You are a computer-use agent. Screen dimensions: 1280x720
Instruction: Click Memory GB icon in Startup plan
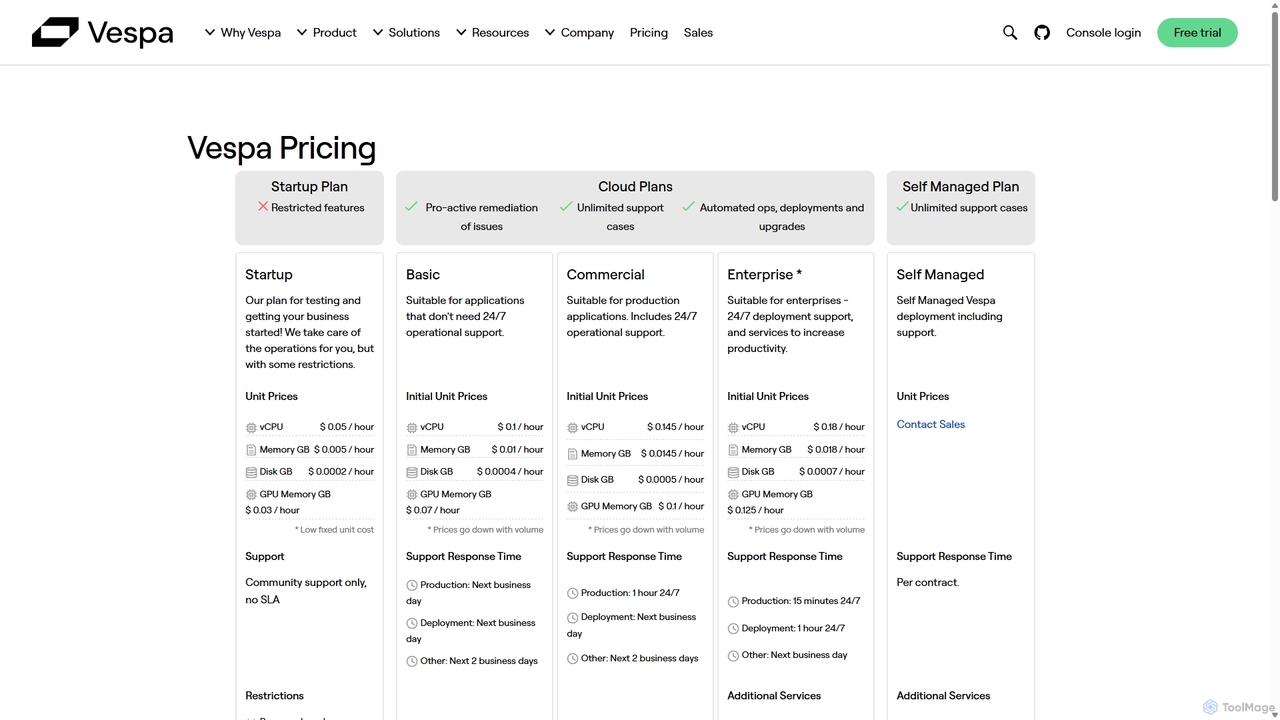(251, 450)
